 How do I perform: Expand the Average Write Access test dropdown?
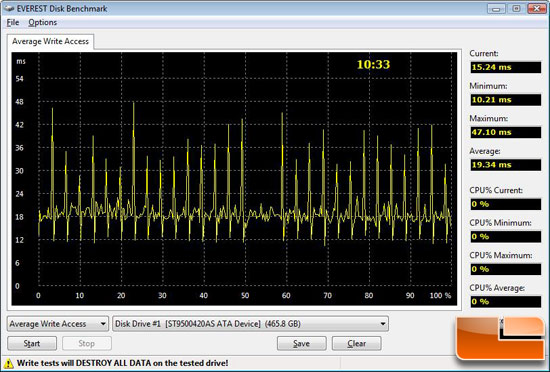tap(58, 324)
